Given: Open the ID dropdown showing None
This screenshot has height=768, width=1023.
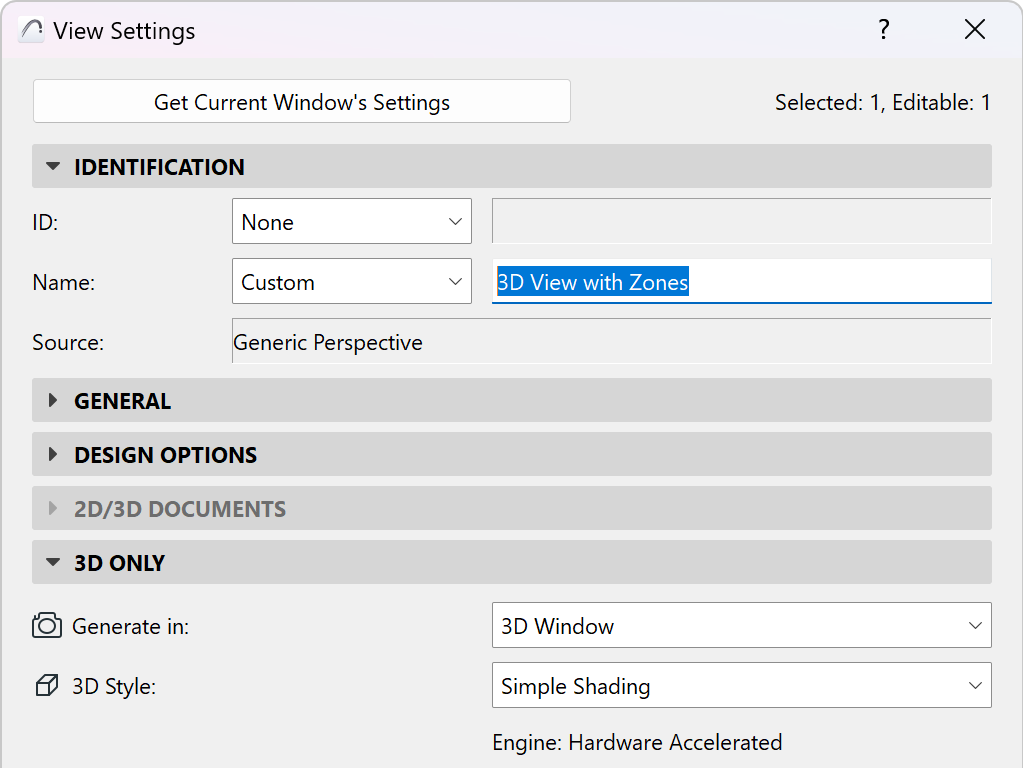Looking at the screenshot, I should (351, 222).
